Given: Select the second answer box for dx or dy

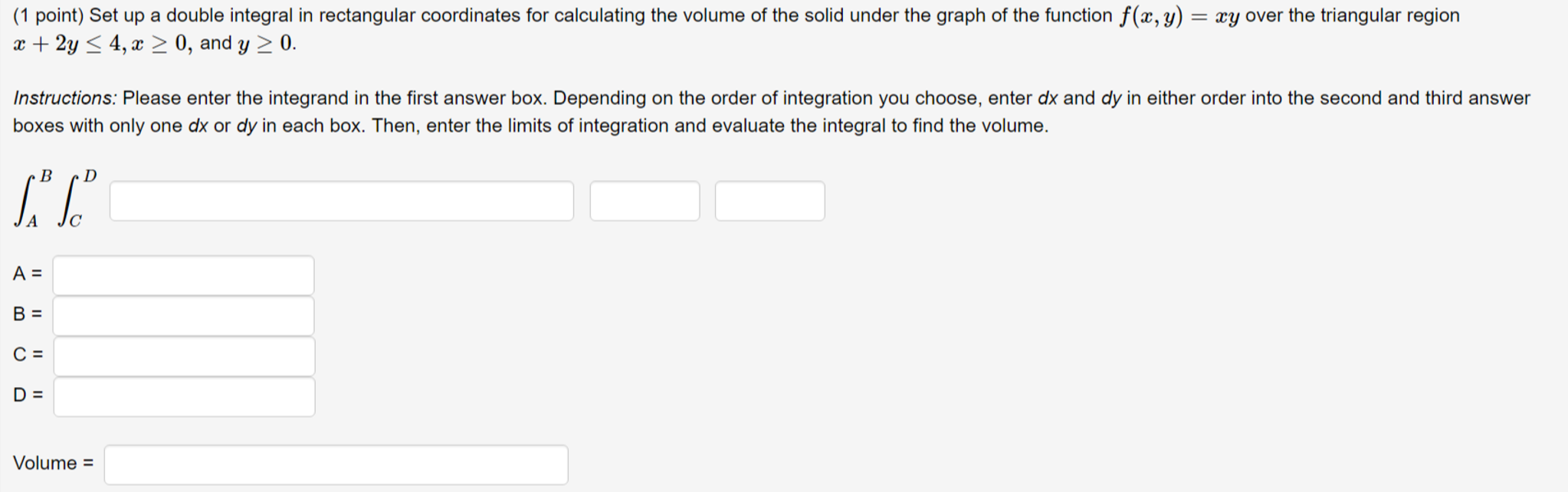Looking at the screenshot, I should coord(645,202).
